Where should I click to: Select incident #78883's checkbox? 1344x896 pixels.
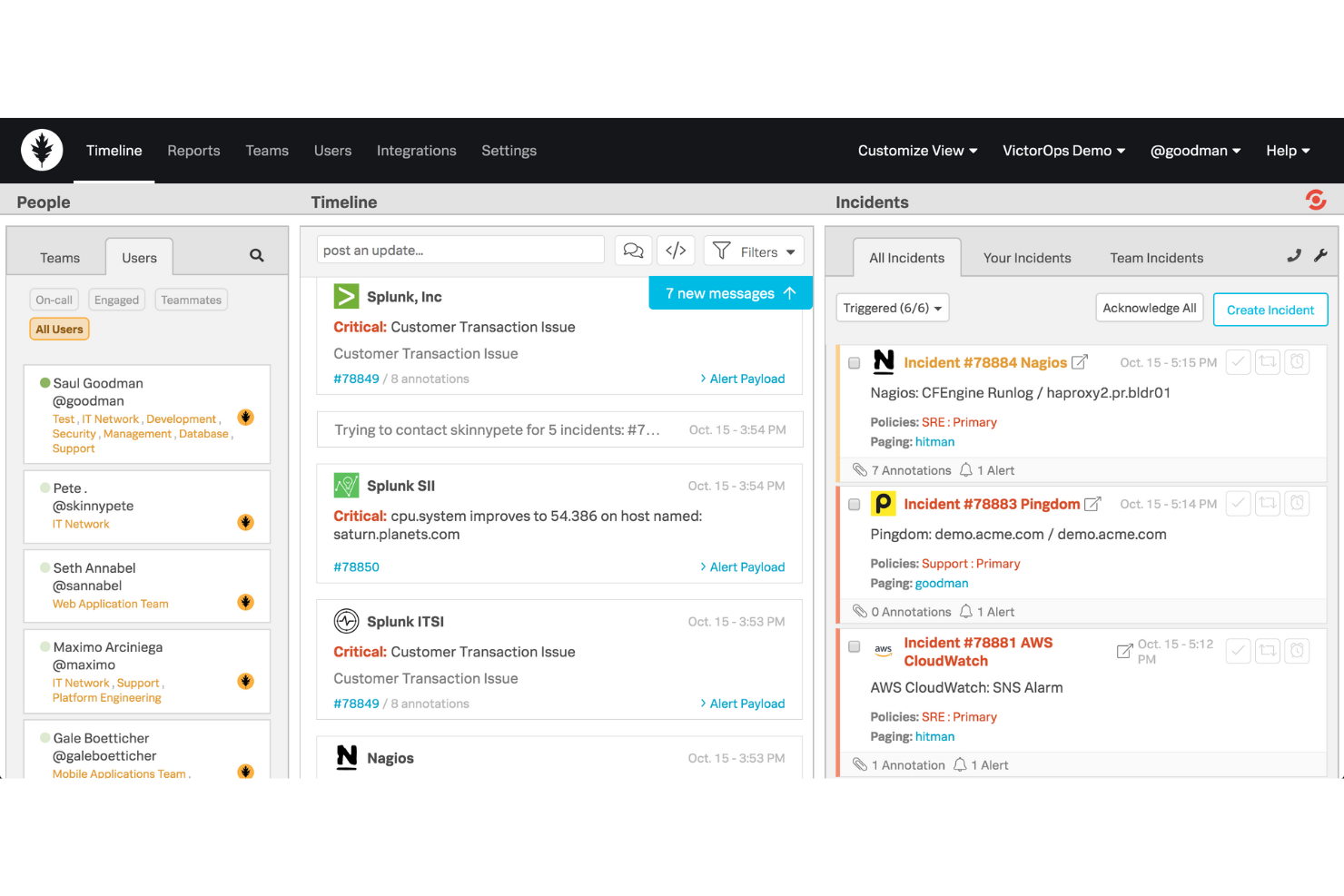click(854, 504)
